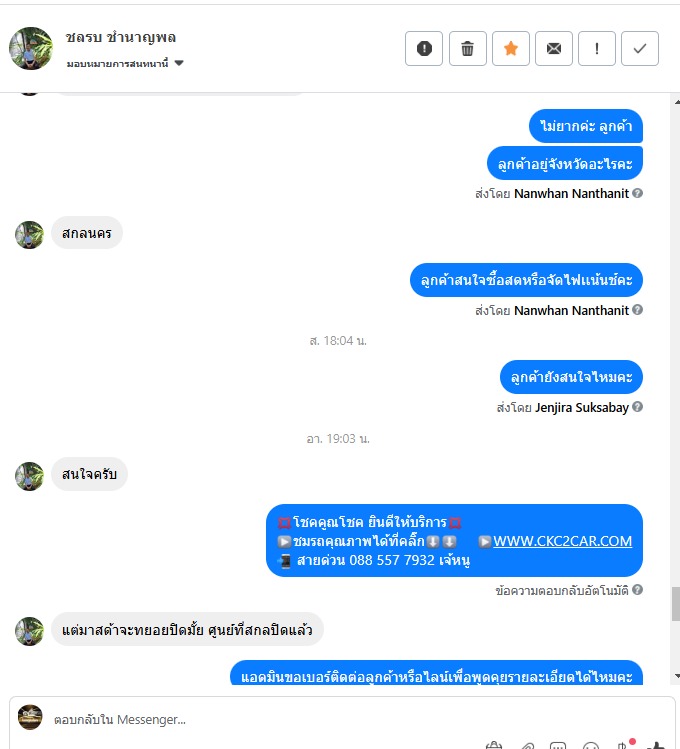680x749 pixels.
Task: Expand the assign conversation dropdown arrow
Action: [x=179, y=63]
